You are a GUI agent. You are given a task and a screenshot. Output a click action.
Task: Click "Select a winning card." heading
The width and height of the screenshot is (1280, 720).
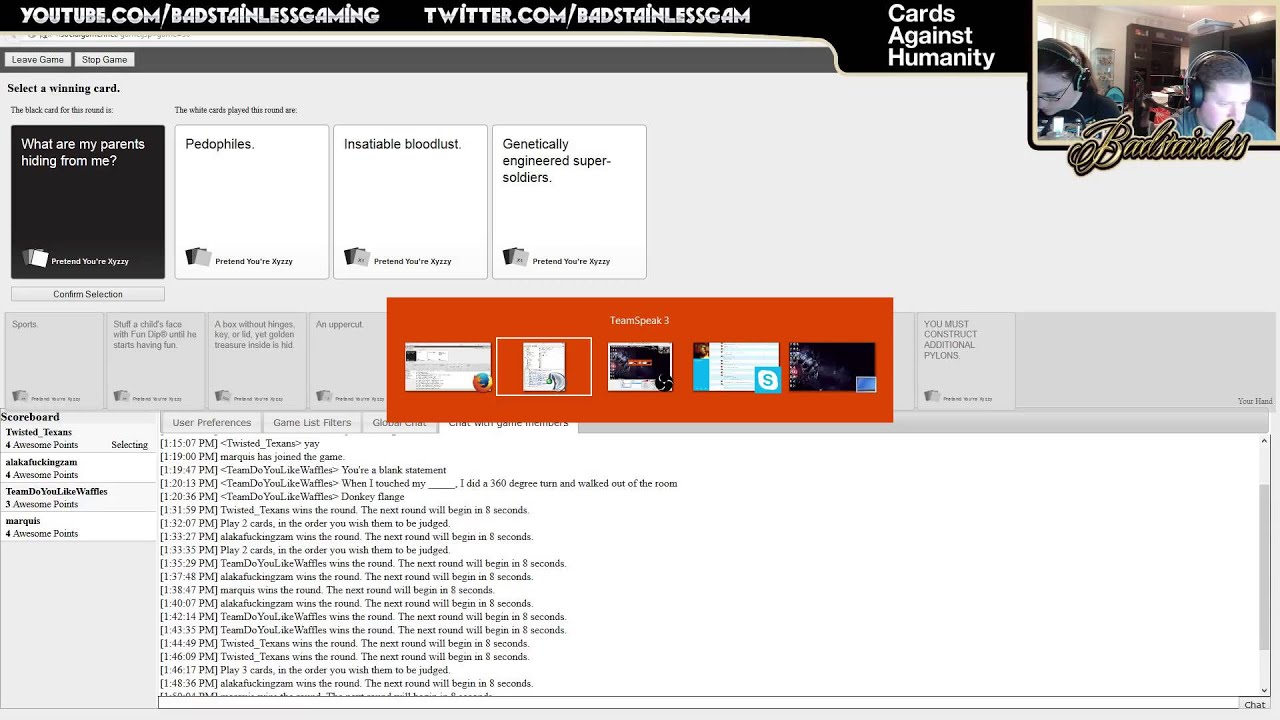point(63,88)
